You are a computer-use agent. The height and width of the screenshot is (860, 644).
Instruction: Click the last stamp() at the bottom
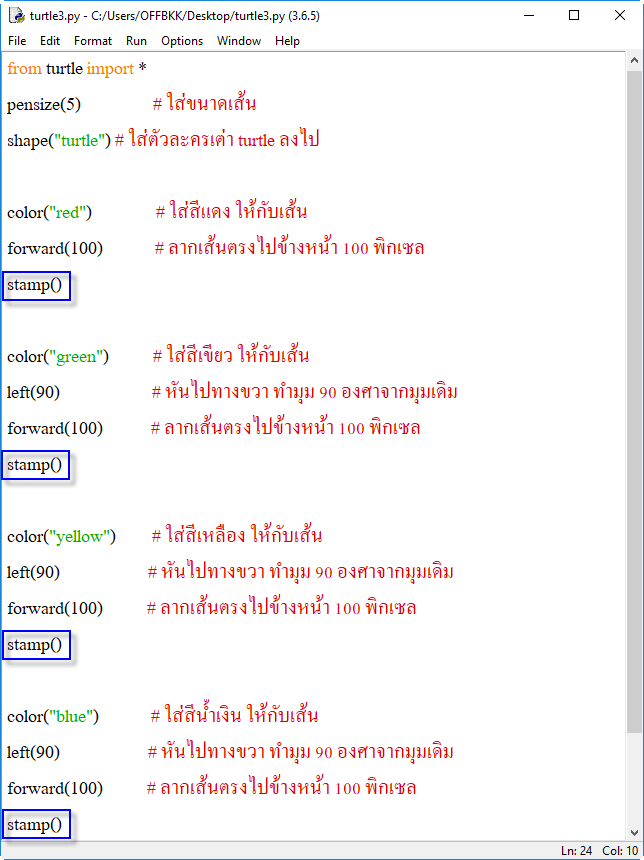[35, 825]
